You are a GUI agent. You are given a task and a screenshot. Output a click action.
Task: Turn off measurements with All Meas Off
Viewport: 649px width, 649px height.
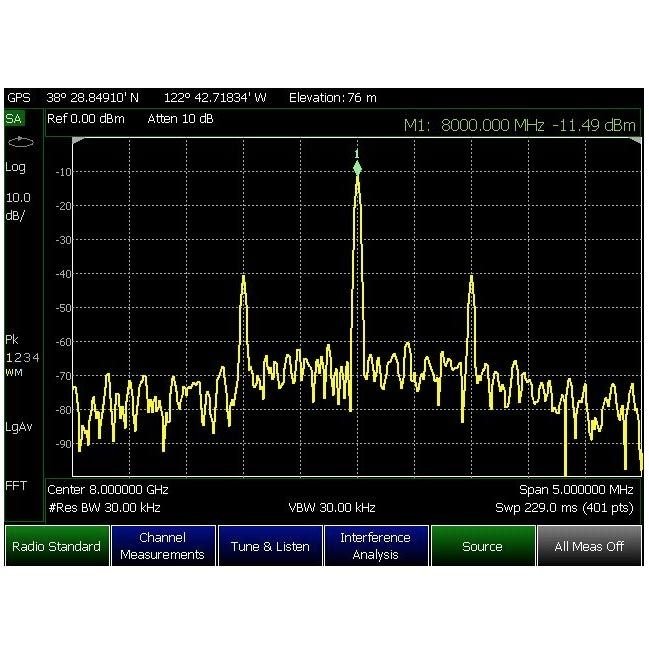pos(589,546)
